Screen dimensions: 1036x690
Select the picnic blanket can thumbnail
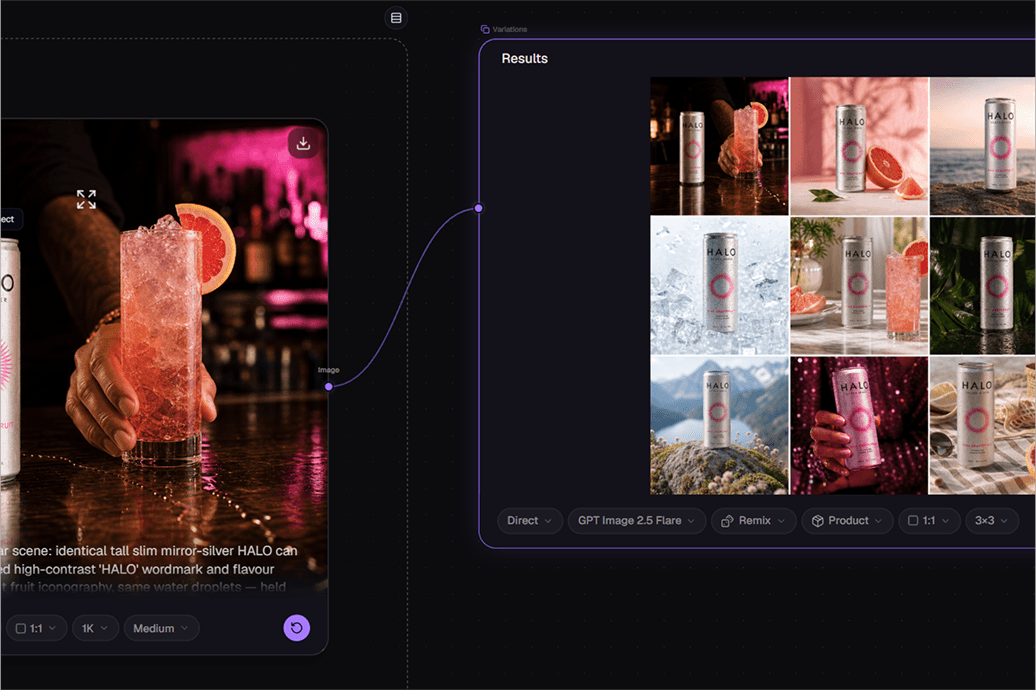pyautogui.click(x=982, y=426)
